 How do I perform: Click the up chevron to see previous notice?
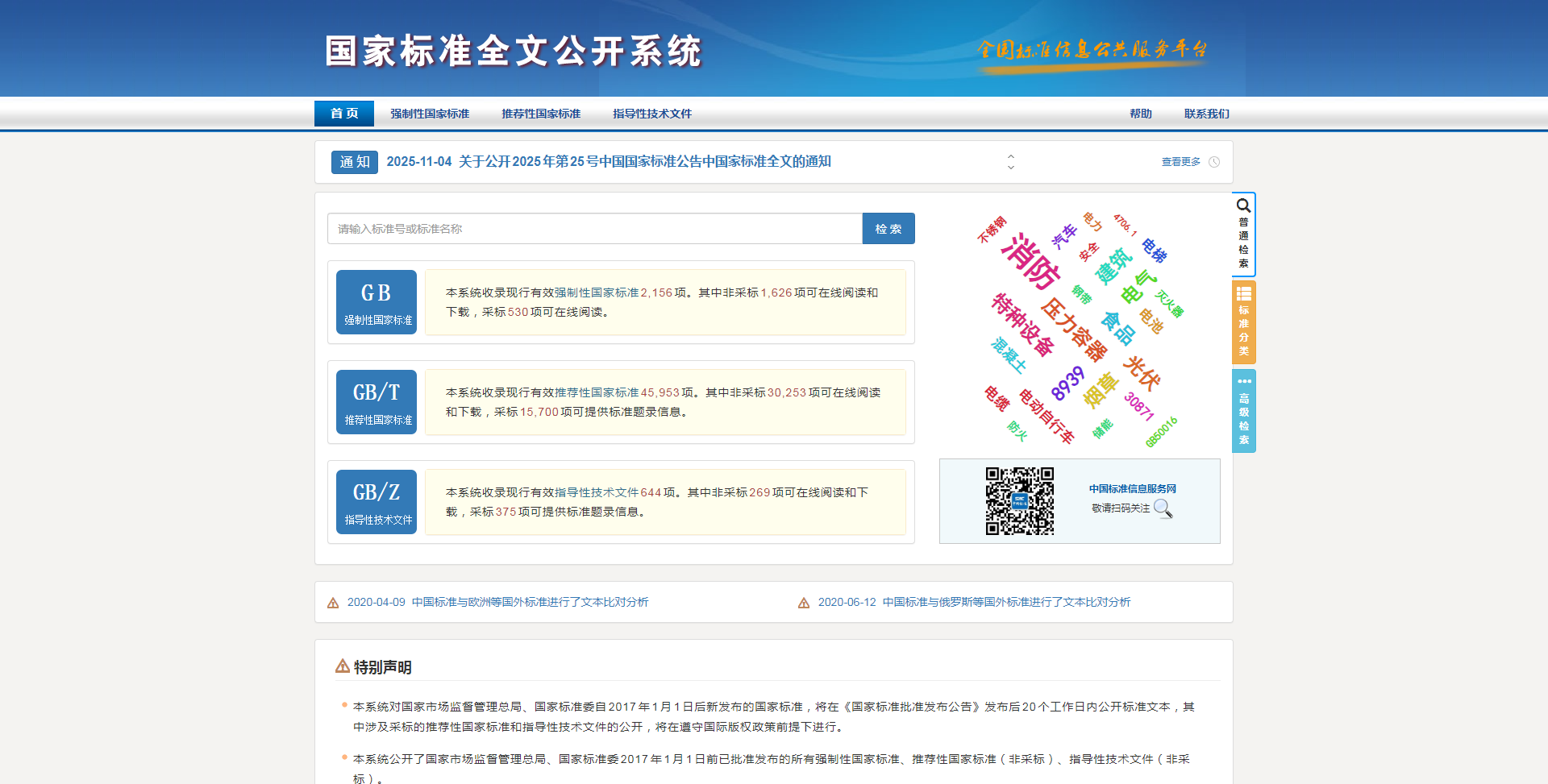(1011, 156)
